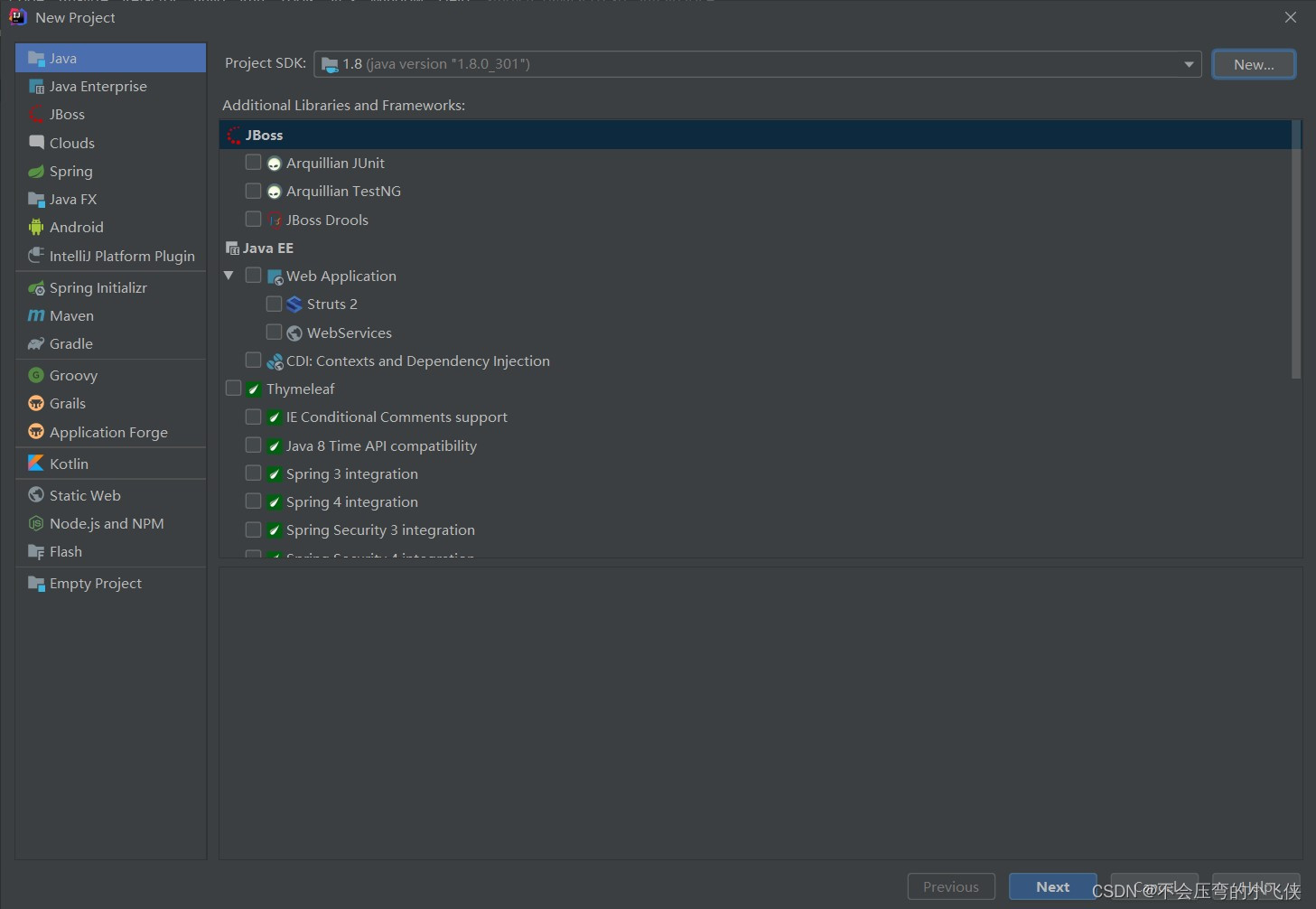Choose Gradle in project type list
Image resolution: width=1316 pixels, height=909 pixels.
(x=110, y=344)
